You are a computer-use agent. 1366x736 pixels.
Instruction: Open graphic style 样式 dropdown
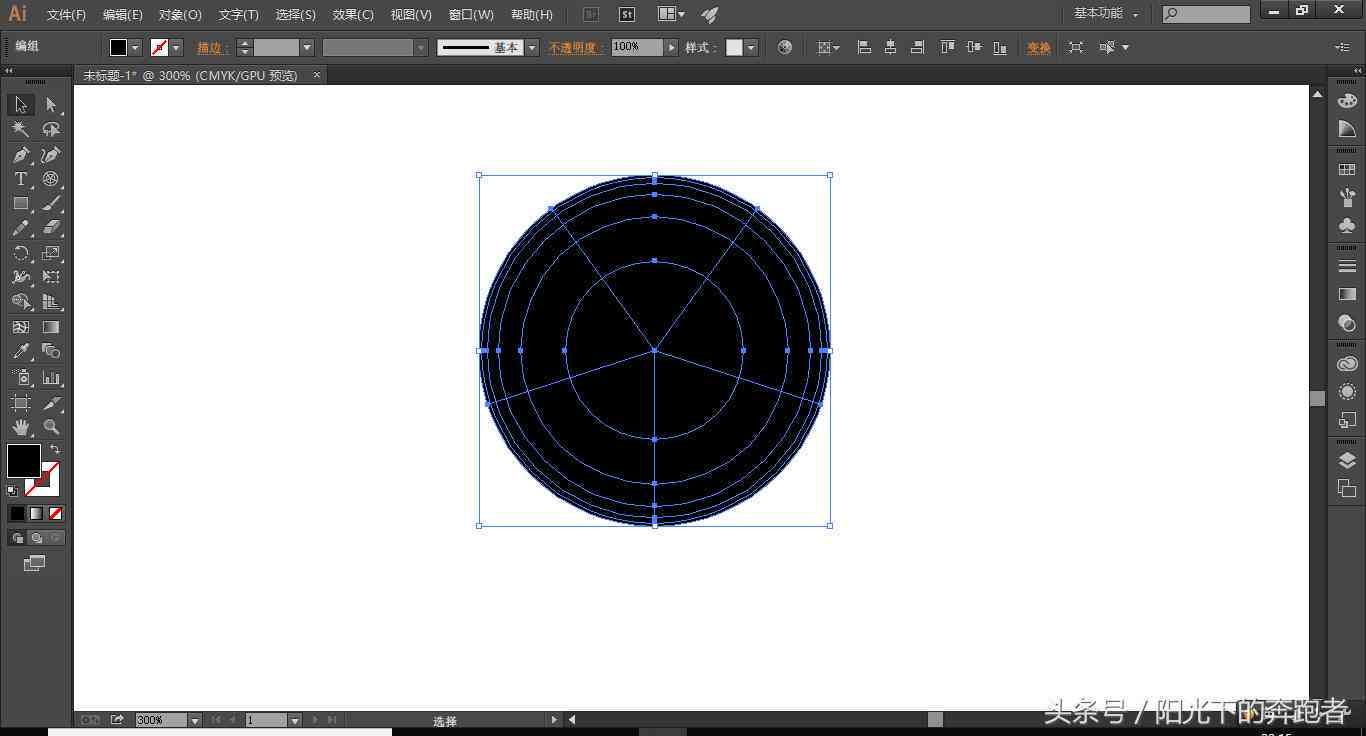(751, 47)
